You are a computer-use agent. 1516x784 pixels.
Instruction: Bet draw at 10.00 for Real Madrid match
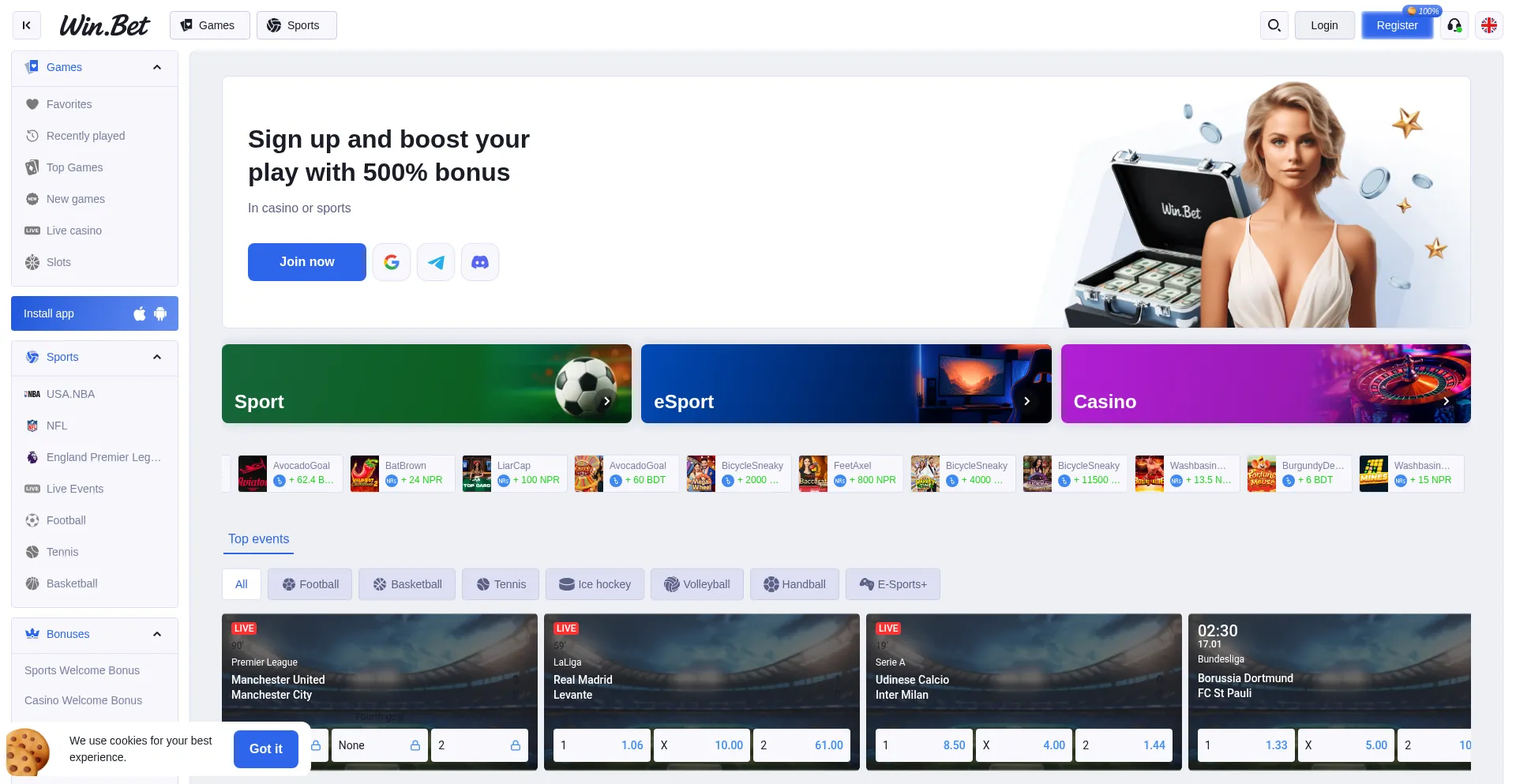point(702,745)
